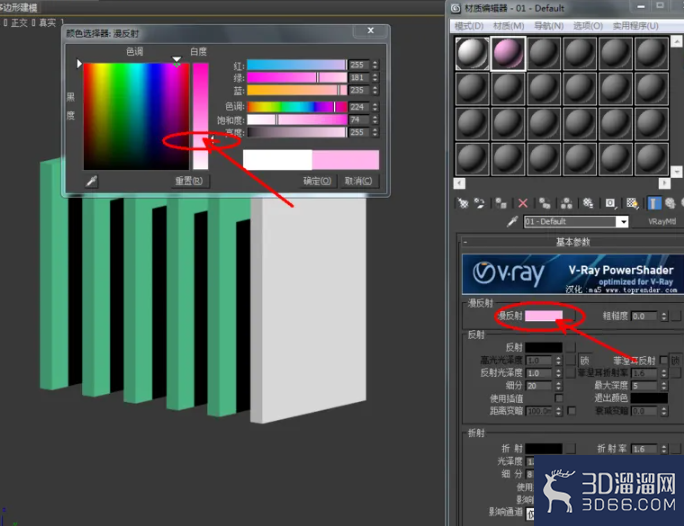Select the pink material sample sphere
Screen dimensions: 684x526
pyautogui.click(x=508, y=54)
